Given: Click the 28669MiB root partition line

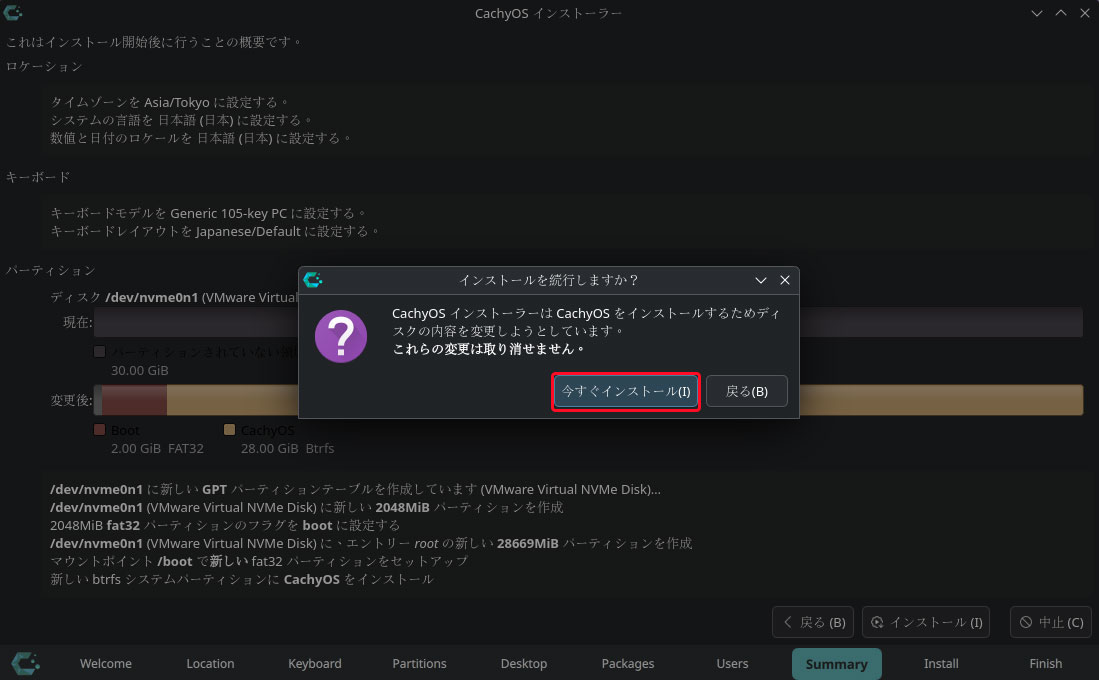Looking at the screenshot, I should click(x=371, y=543).
